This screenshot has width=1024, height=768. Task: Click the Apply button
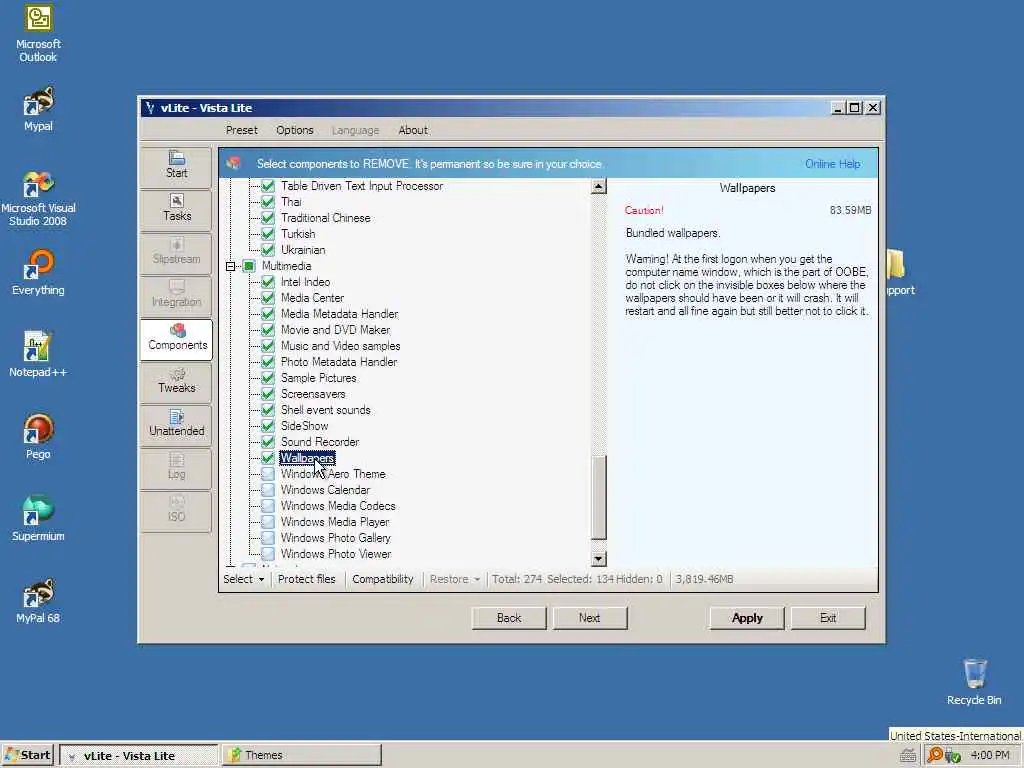pyautogui.click(x=747, y=618)
